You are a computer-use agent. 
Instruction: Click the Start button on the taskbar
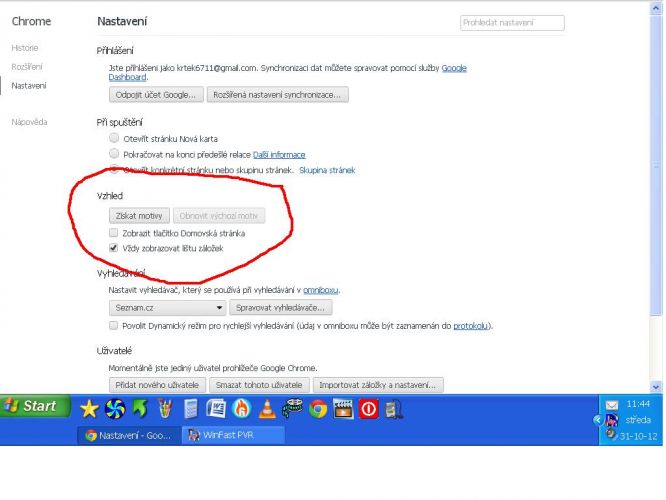click(35, 406)
